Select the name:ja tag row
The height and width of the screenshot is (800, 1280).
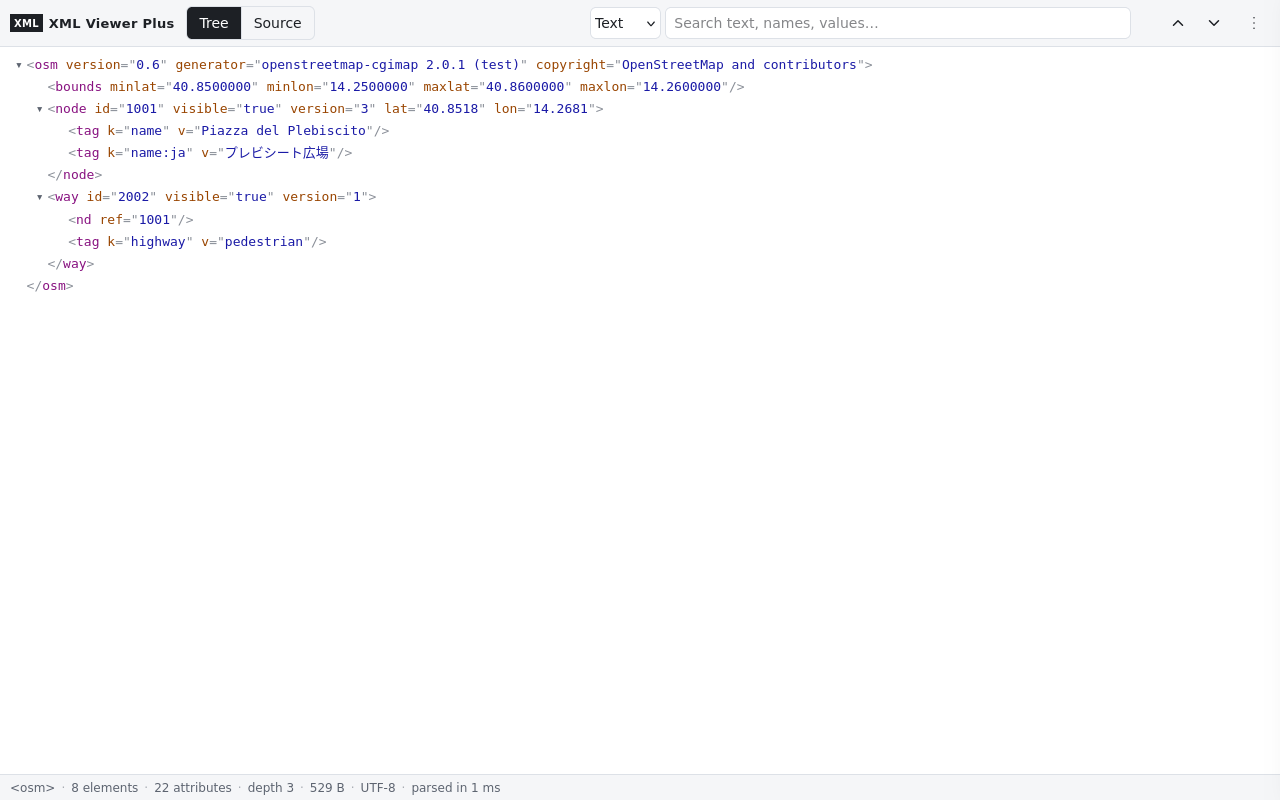(x=210, y=153)
